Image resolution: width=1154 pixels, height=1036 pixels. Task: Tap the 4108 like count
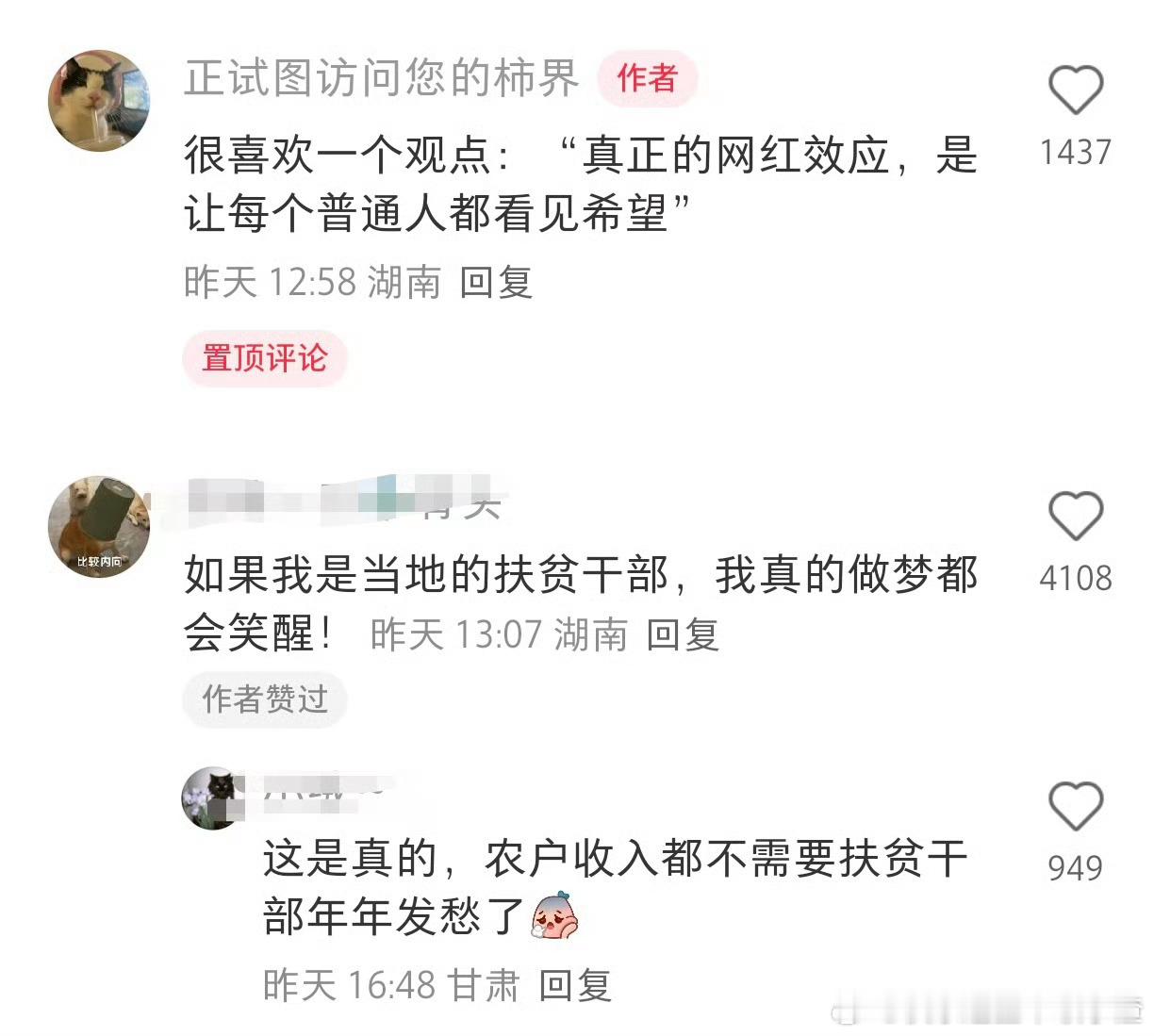tap(1076, 578)
